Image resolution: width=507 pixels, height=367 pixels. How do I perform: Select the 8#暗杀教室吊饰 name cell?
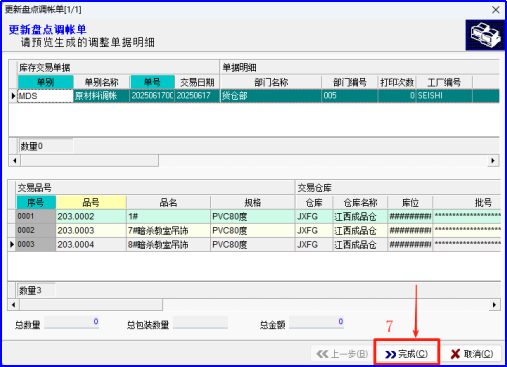[x=168, y=244]
